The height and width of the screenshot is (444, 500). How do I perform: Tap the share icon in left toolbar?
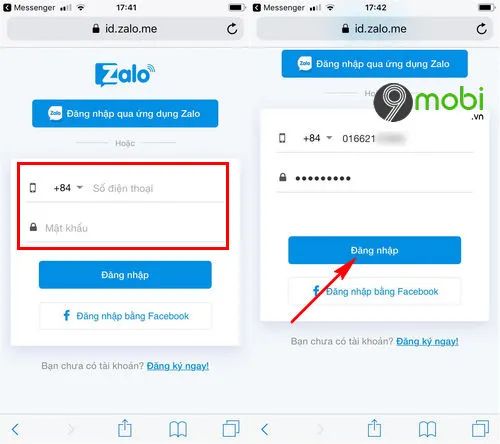pos(125,428)
